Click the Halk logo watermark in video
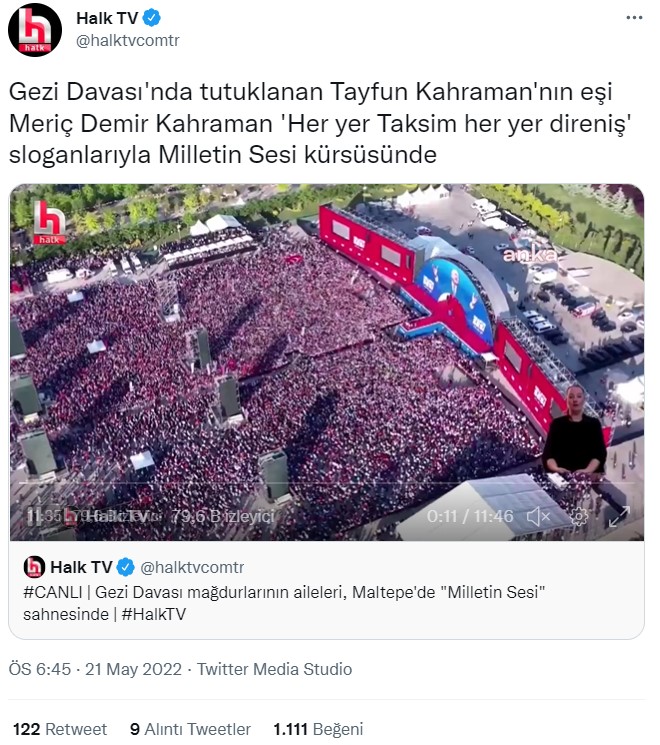The width and height of the screenshot is (660, 745). tap(49, 222)
